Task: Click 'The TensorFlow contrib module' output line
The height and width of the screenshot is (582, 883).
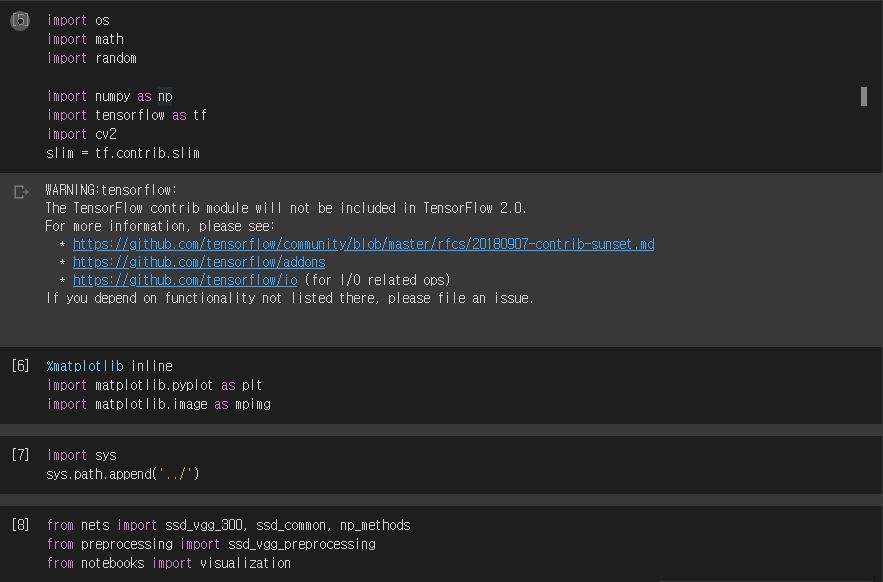Action: [x=286, y=208]
